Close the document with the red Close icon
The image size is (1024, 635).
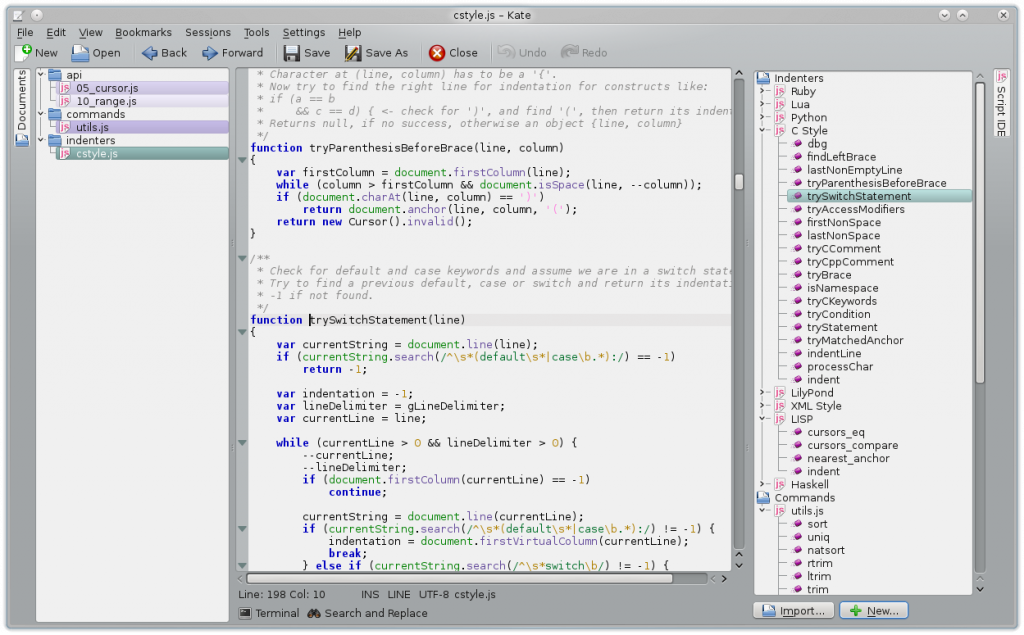tap(437, 53)
